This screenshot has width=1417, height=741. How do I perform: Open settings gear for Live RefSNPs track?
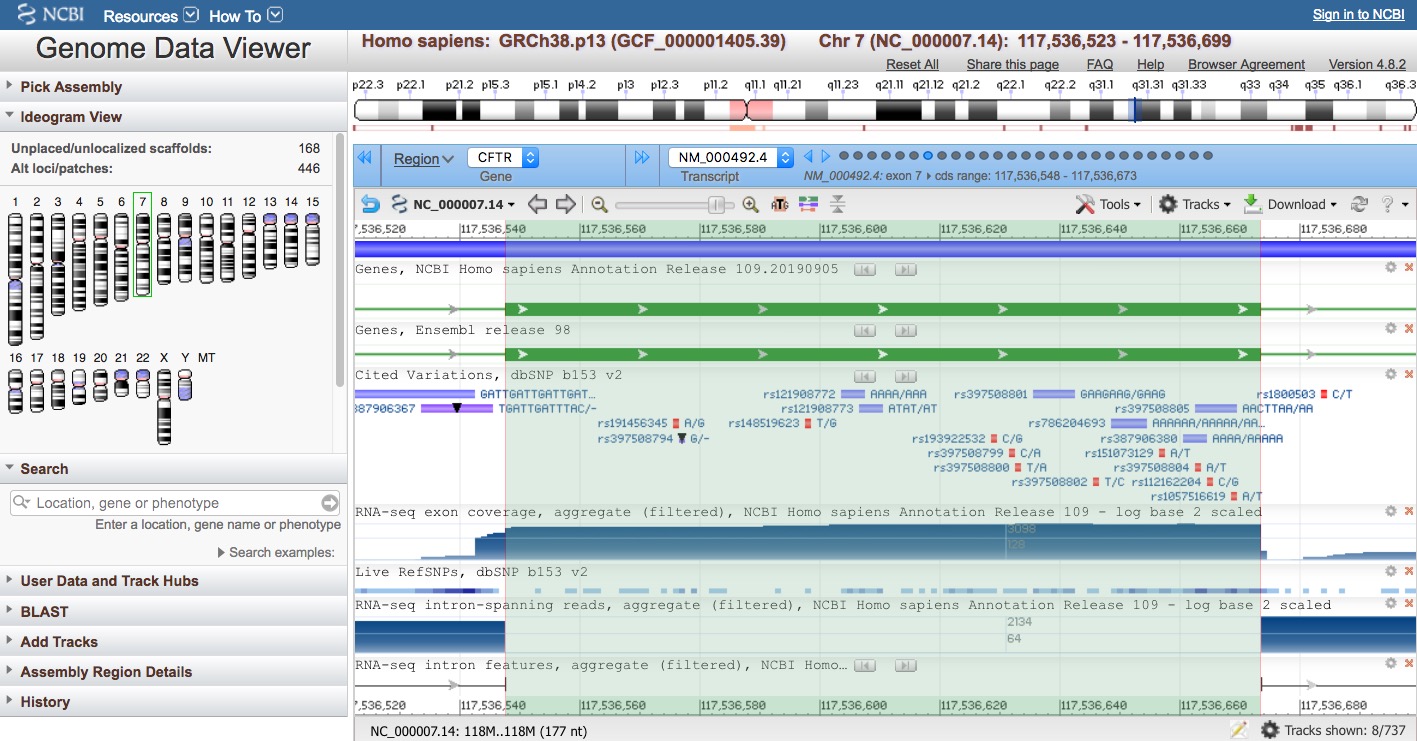click(x=1390, y=571)
